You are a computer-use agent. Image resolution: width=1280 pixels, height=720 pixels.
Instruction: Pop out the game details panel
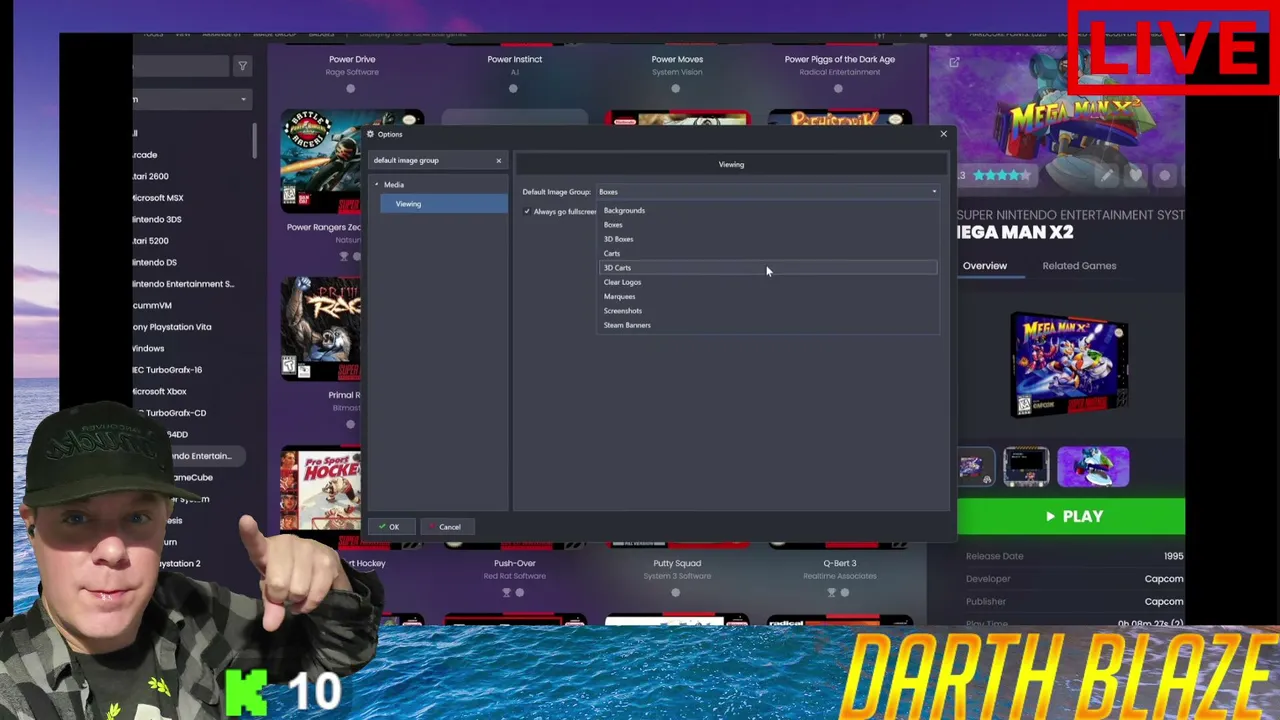[954, 63]
